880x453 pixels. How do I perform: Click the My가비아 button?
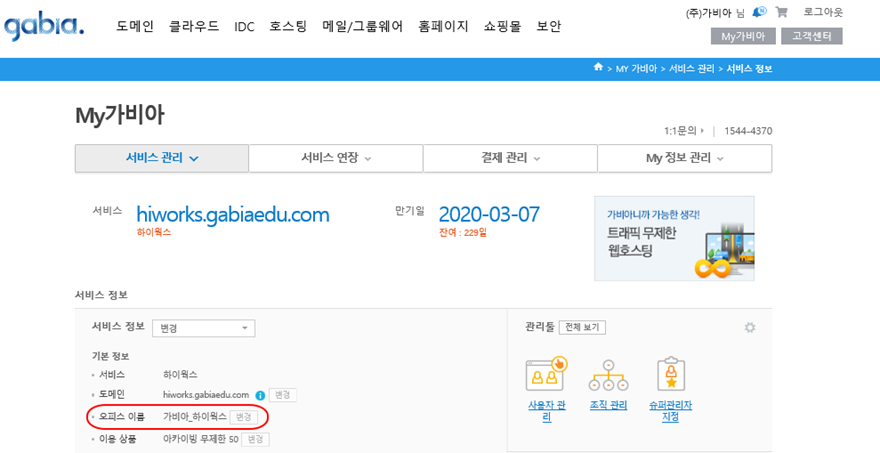click(743, 36)
